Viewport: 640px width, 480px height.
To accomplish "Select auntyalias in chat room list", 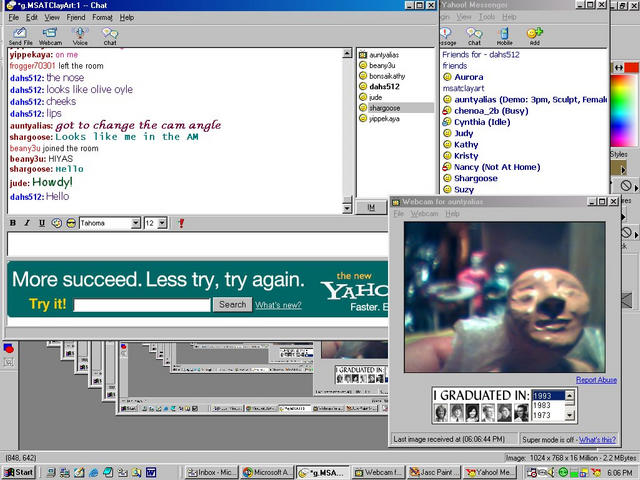I will coord(384,55).
